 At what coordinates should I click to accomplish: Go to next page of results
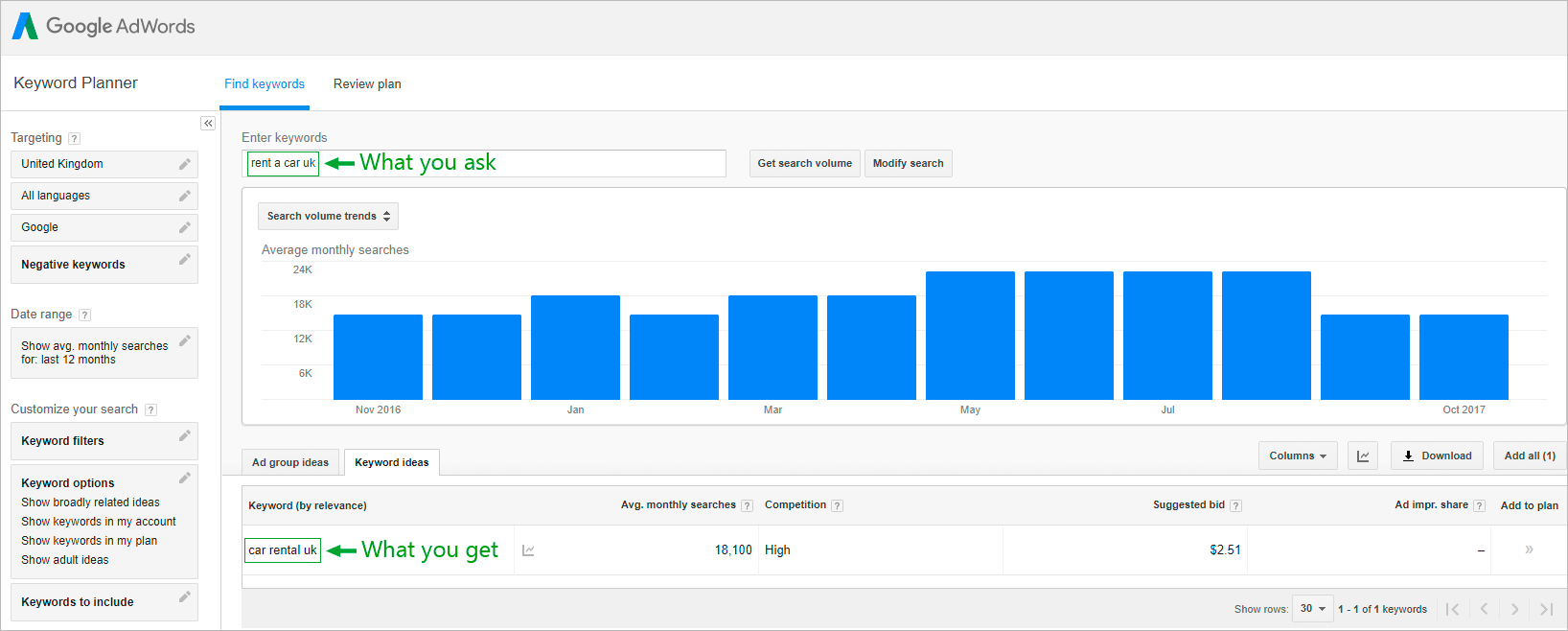(x=1514, y=609)
